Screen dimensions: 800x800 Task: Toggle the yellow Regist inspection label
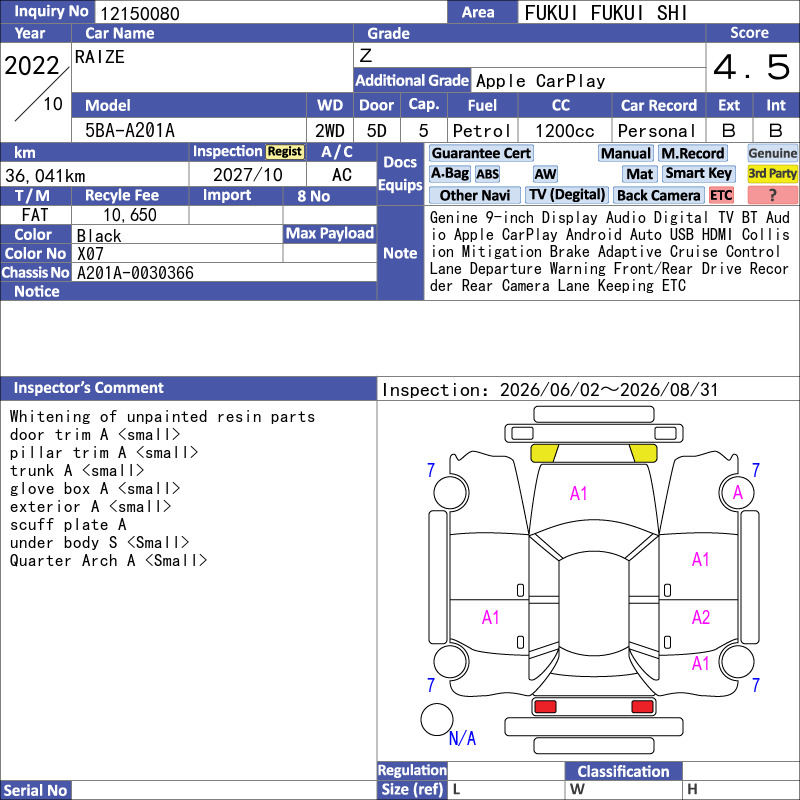coord(285,152)
